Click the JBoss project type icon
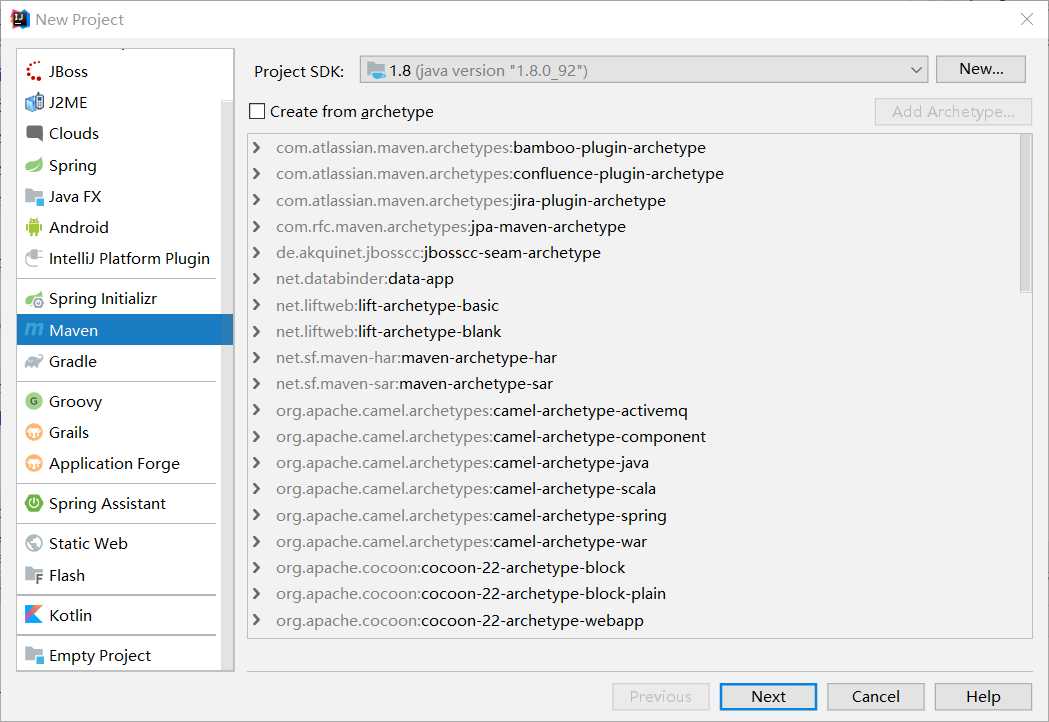Viewport: 1049px width, 722px height. pos(33,71)
